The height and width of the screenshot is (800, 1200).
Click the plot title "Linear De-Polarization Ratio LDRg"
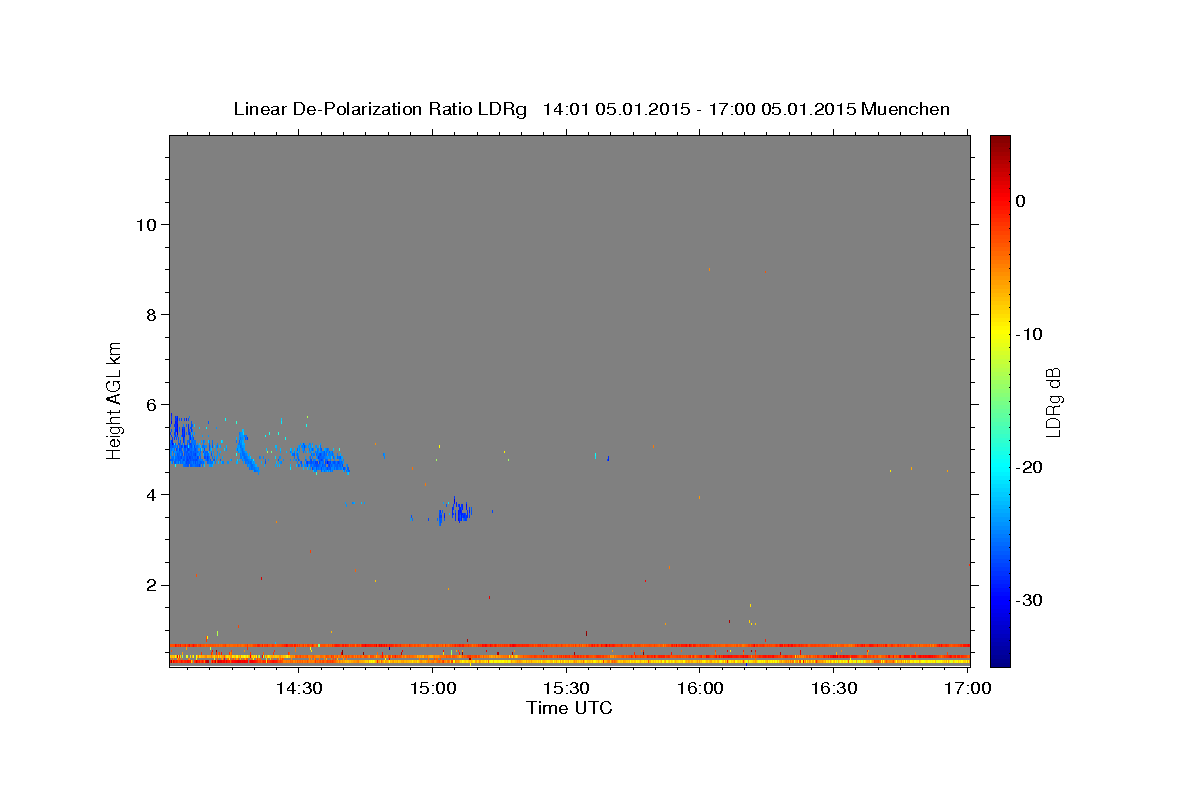coord(379,109)
